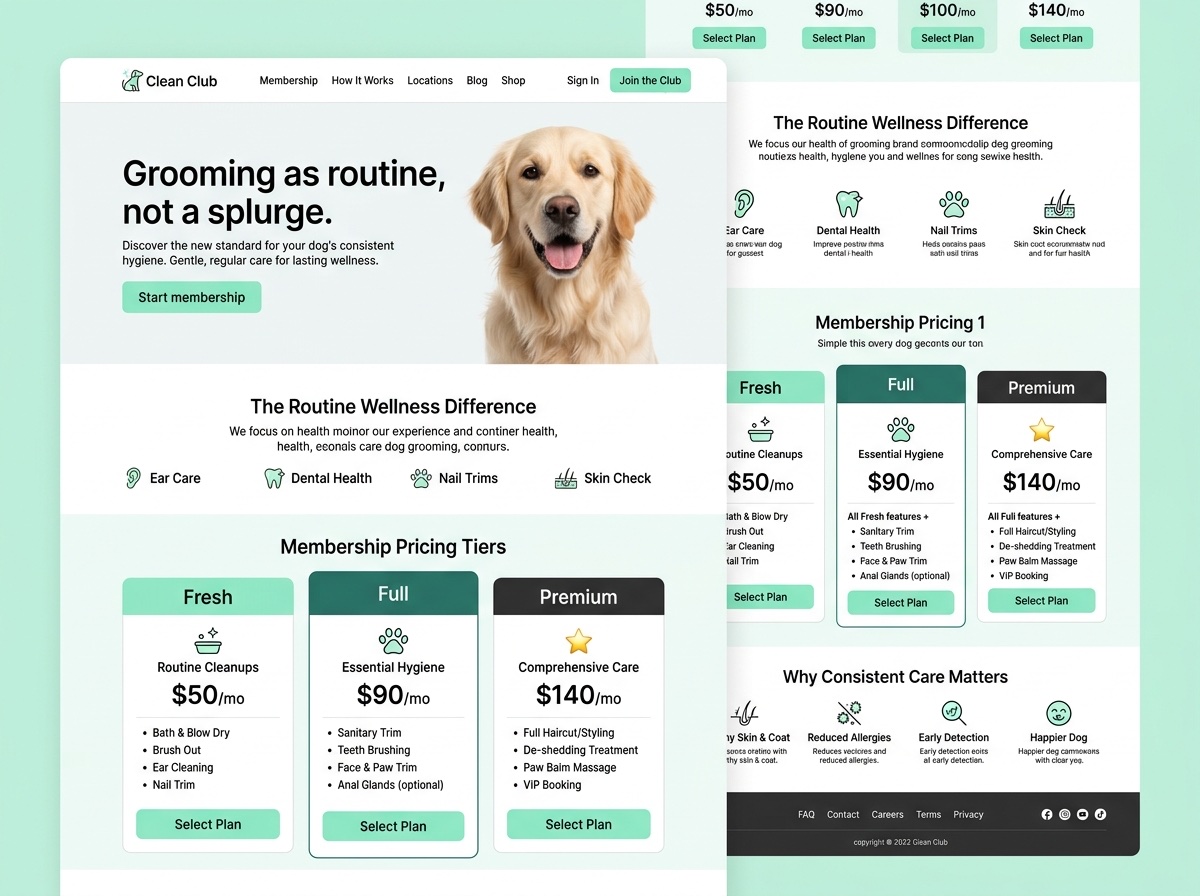1200x896 pixels.
Task: Click the back-page Dental Health tooth icon
Action: [848, 204]
